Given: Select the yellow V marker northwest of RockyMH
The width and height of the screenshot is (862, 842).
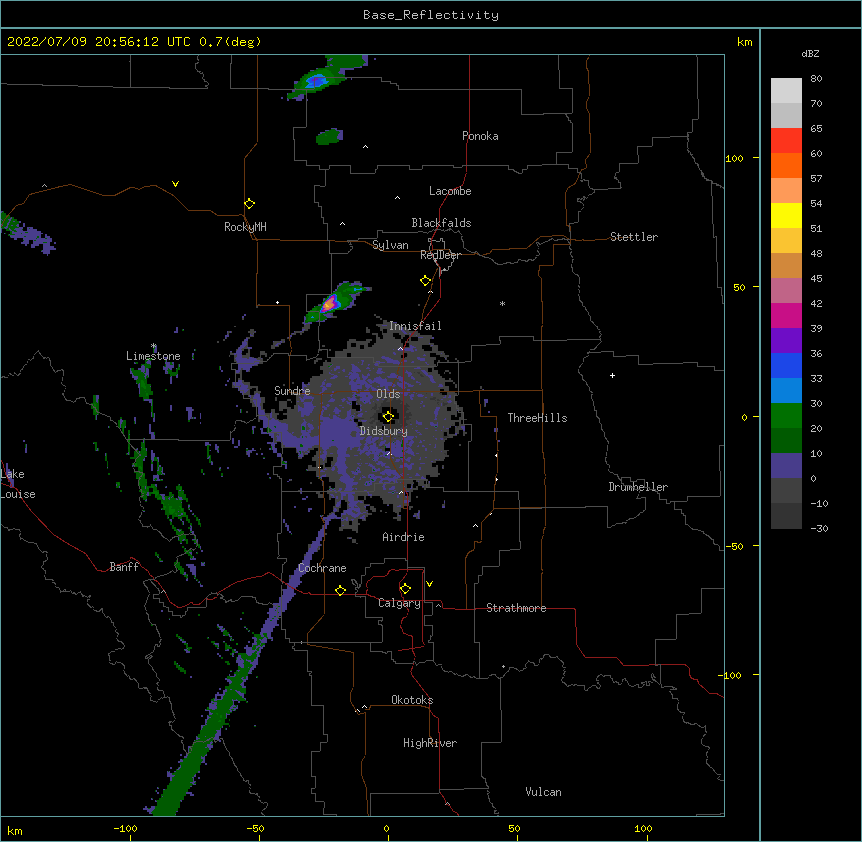Looking at the screenshot, I should (175, 184).
